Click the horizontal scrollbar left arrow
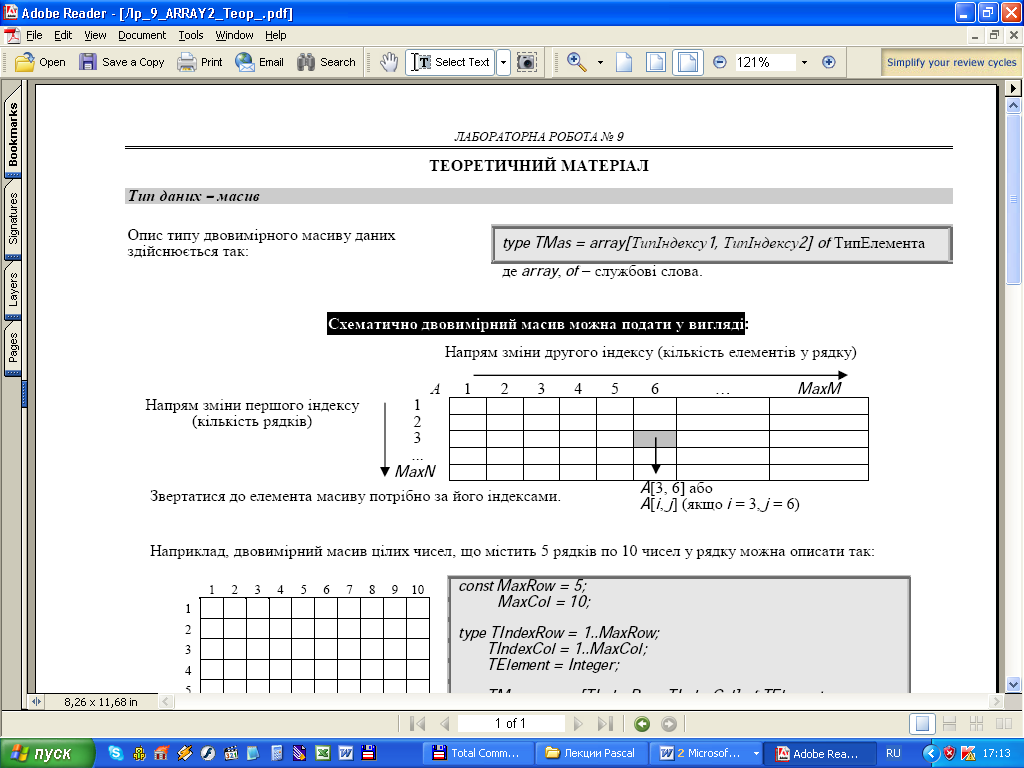The image size is (1024, 768). tap(166, 702)
